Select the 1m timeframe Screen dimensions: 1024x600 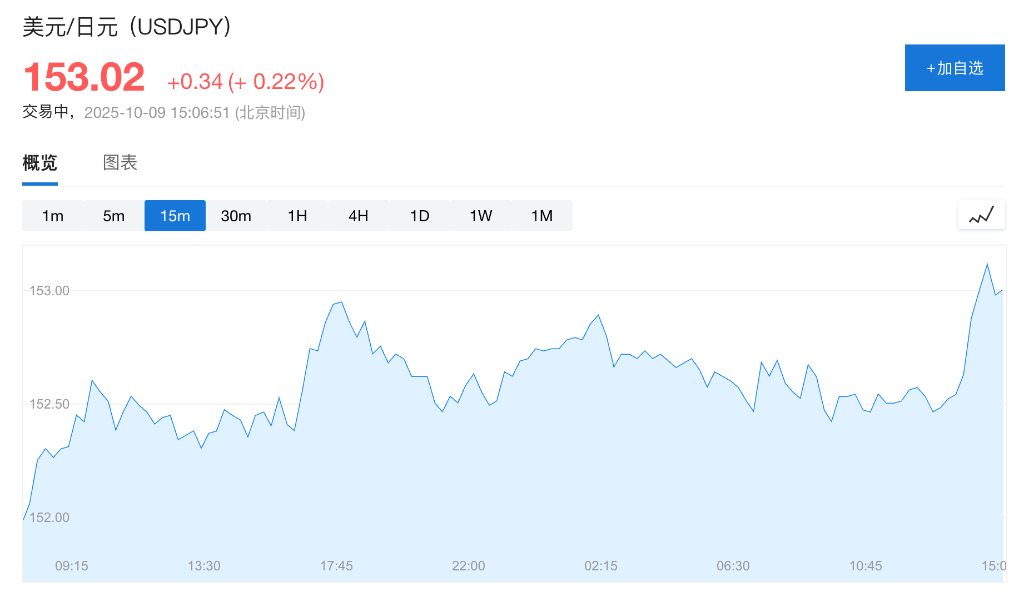pos(53,216)
